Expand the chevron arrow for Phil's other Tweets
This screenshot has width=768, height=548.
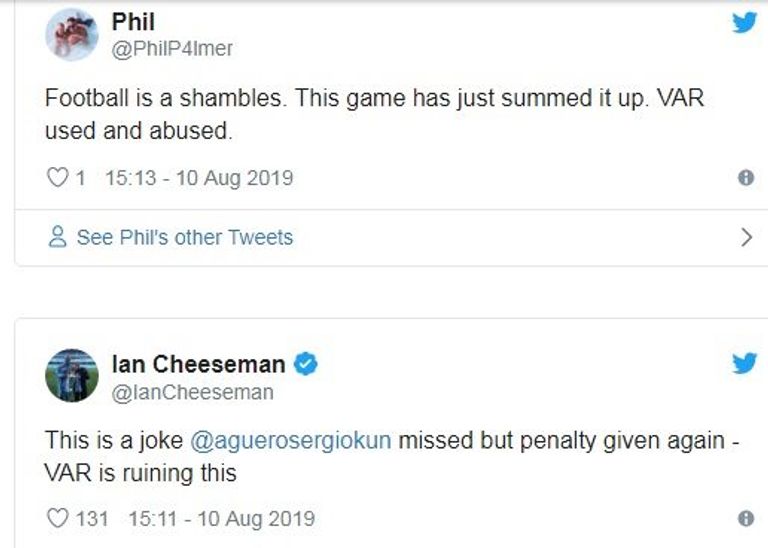point(745,237)
